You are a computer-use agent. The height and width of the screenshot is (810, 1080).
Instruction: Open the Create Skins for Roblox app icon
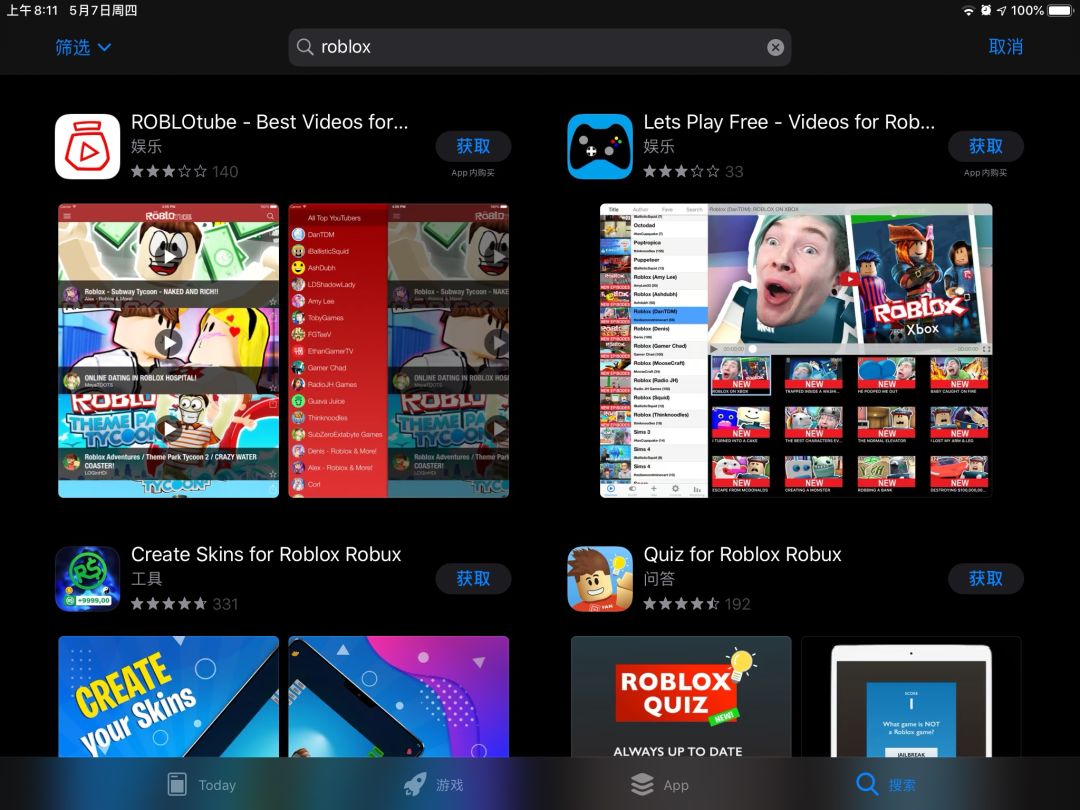(87, 579)
